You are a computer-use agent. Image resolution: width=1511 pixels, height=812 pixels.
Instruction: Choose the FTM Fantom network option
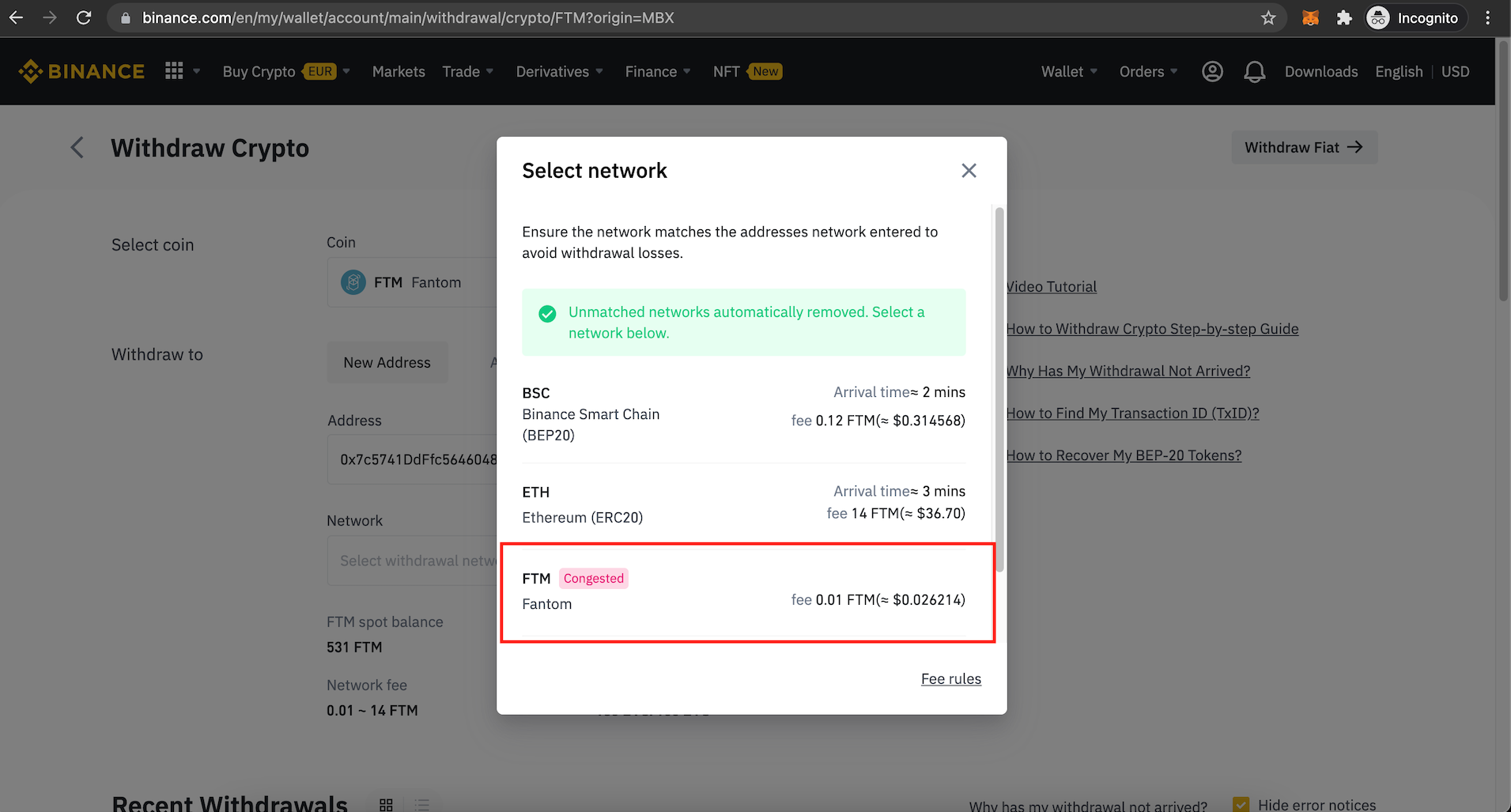click(747, 592)
